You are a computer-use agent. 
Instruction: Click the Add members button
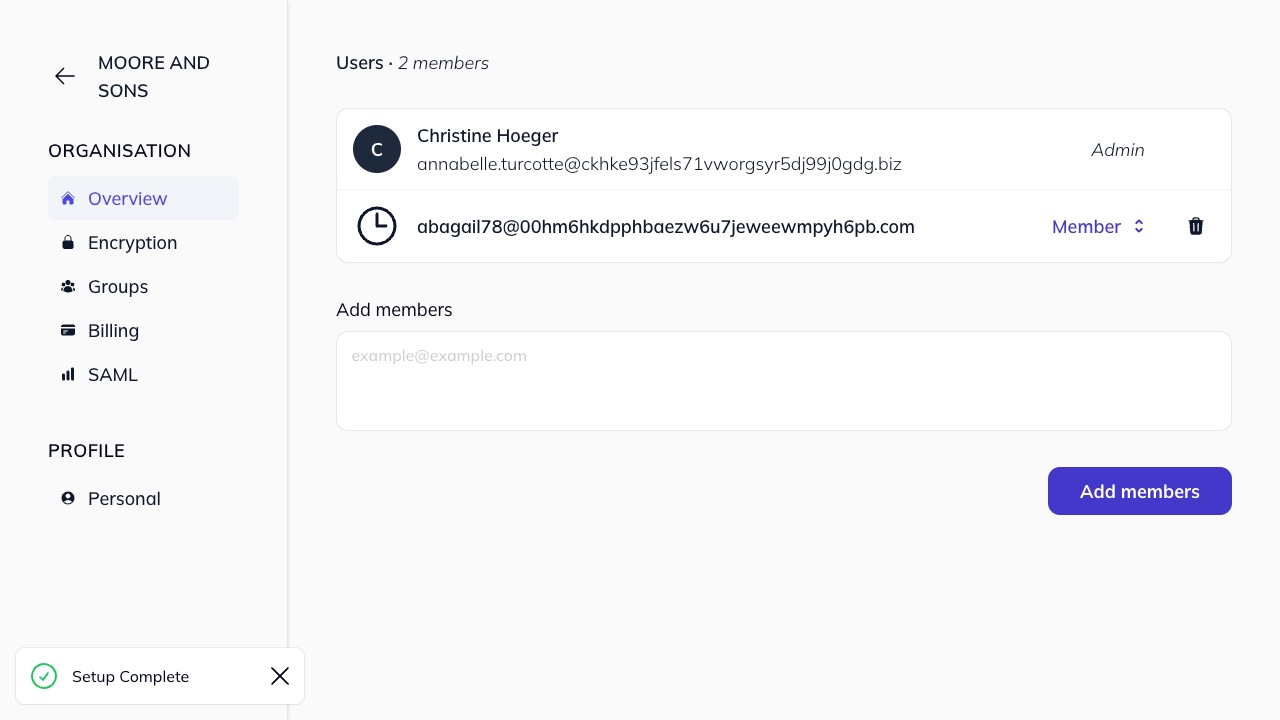click(x=1139, y=491)
